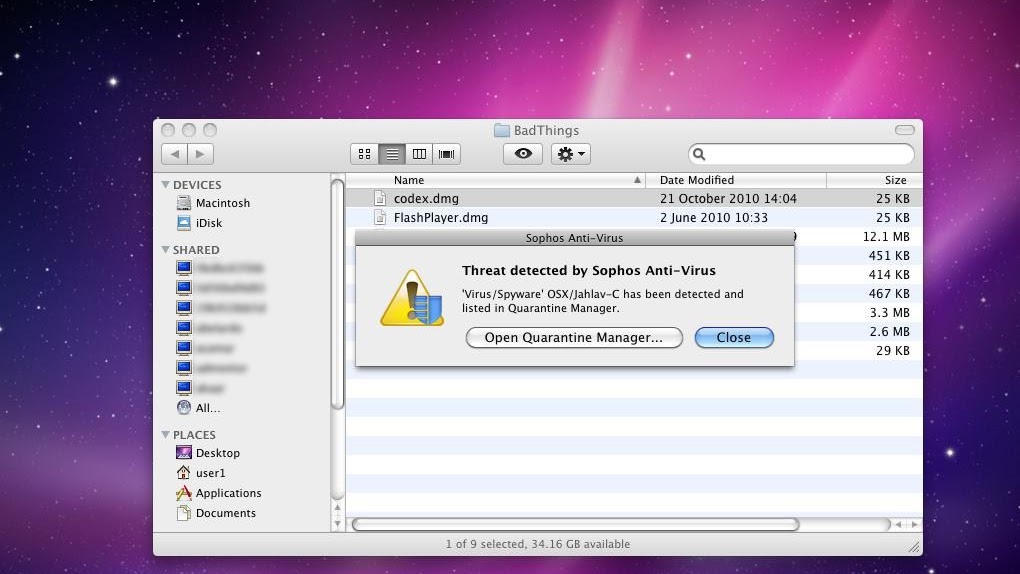Sort by Name column header
1020x574 pixels.
[x=496, y=180]
